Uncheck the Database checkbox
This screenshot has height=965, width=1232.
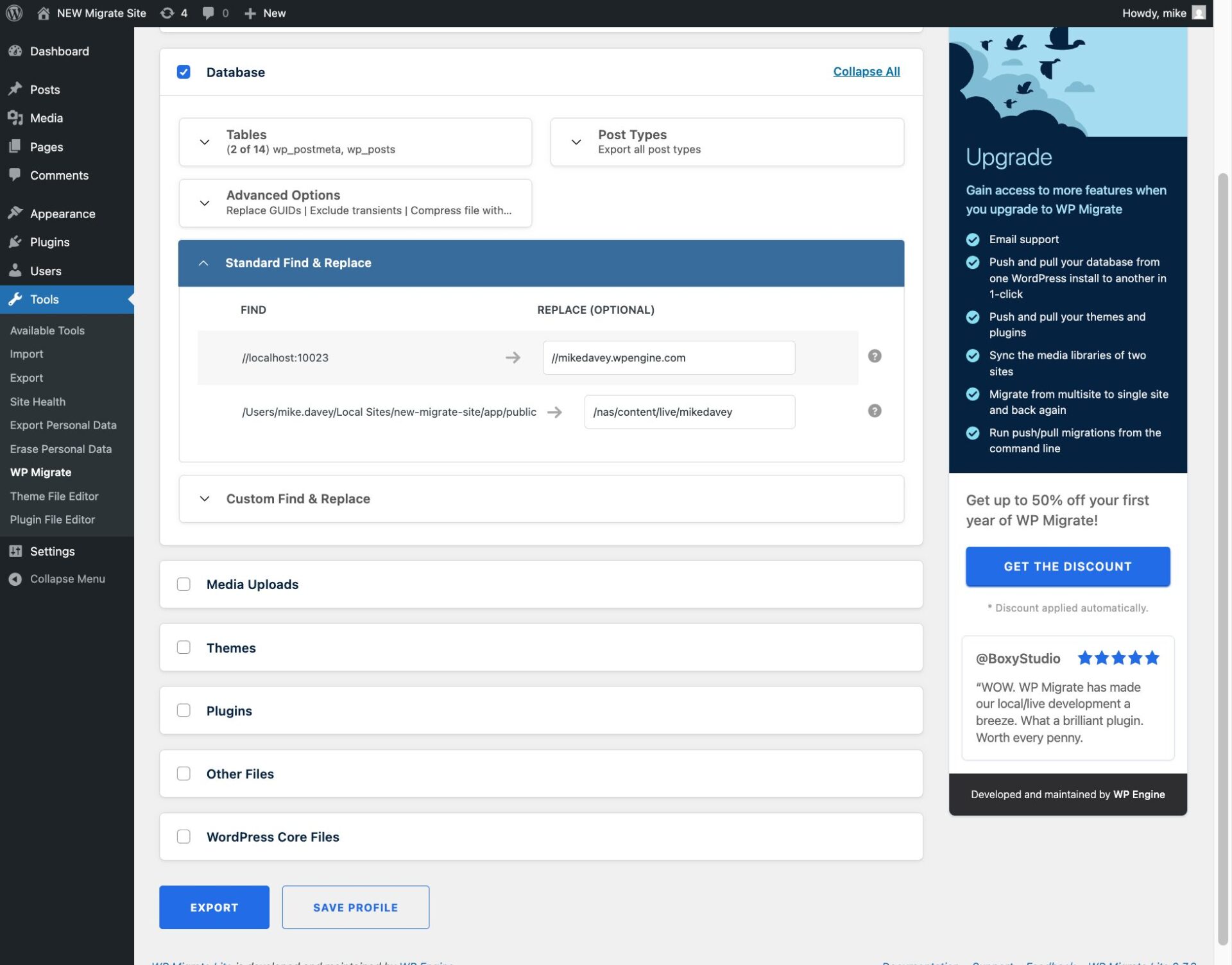[184, 72]
